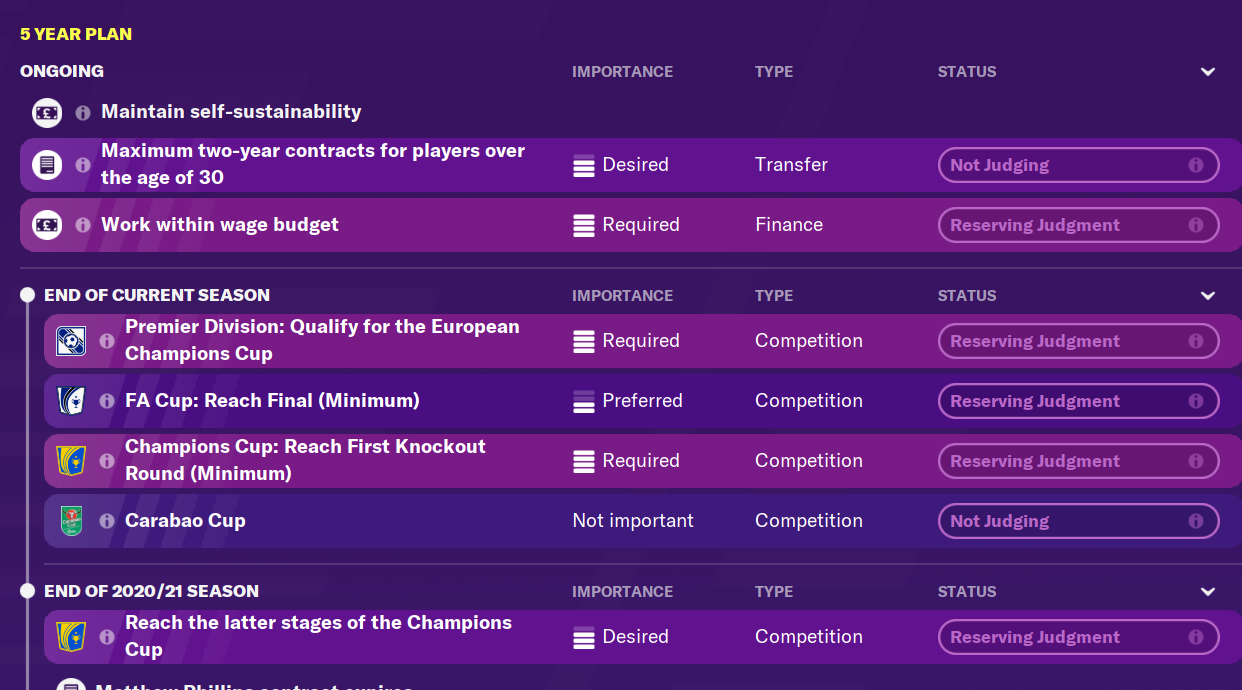Click the info icon next to Maintain self-sustainability
Image resolution: width=1242 pixels, height=690 pixels.
click(83, 113)
